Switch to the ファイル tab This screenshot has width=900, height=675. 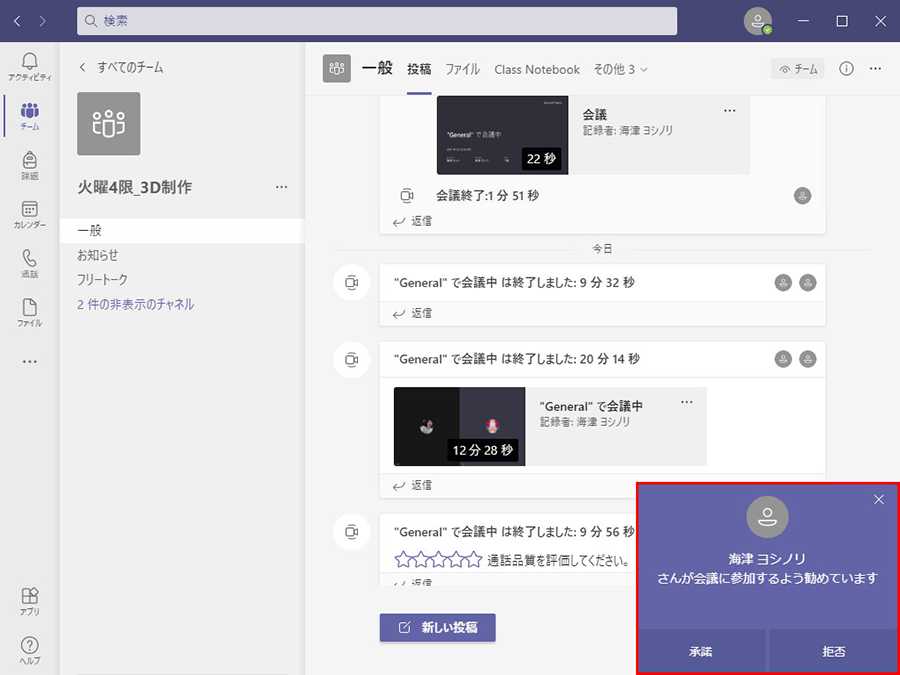463,69
